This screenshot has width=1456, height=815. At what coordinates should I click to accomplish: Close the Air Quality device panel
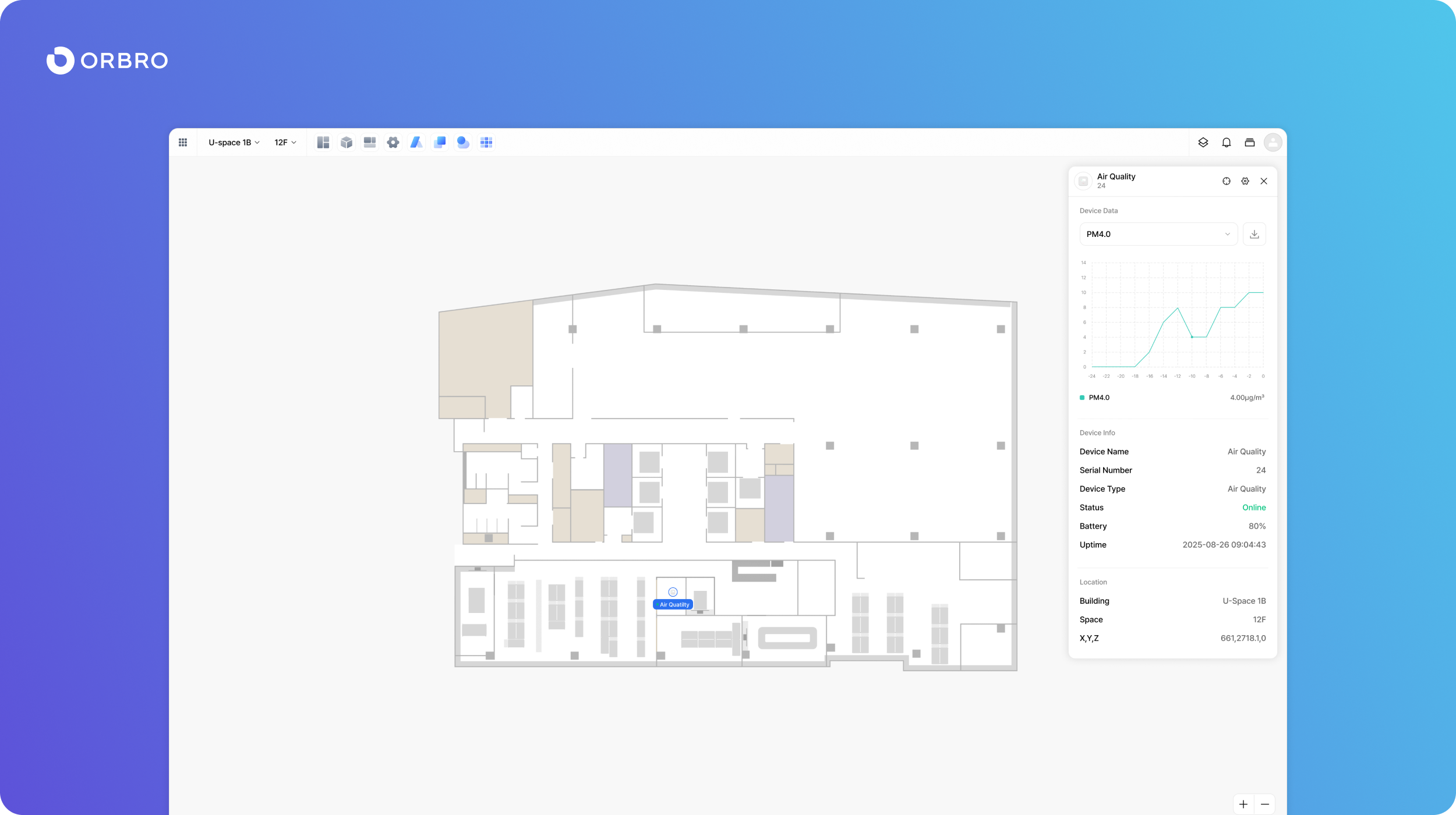1264,181
